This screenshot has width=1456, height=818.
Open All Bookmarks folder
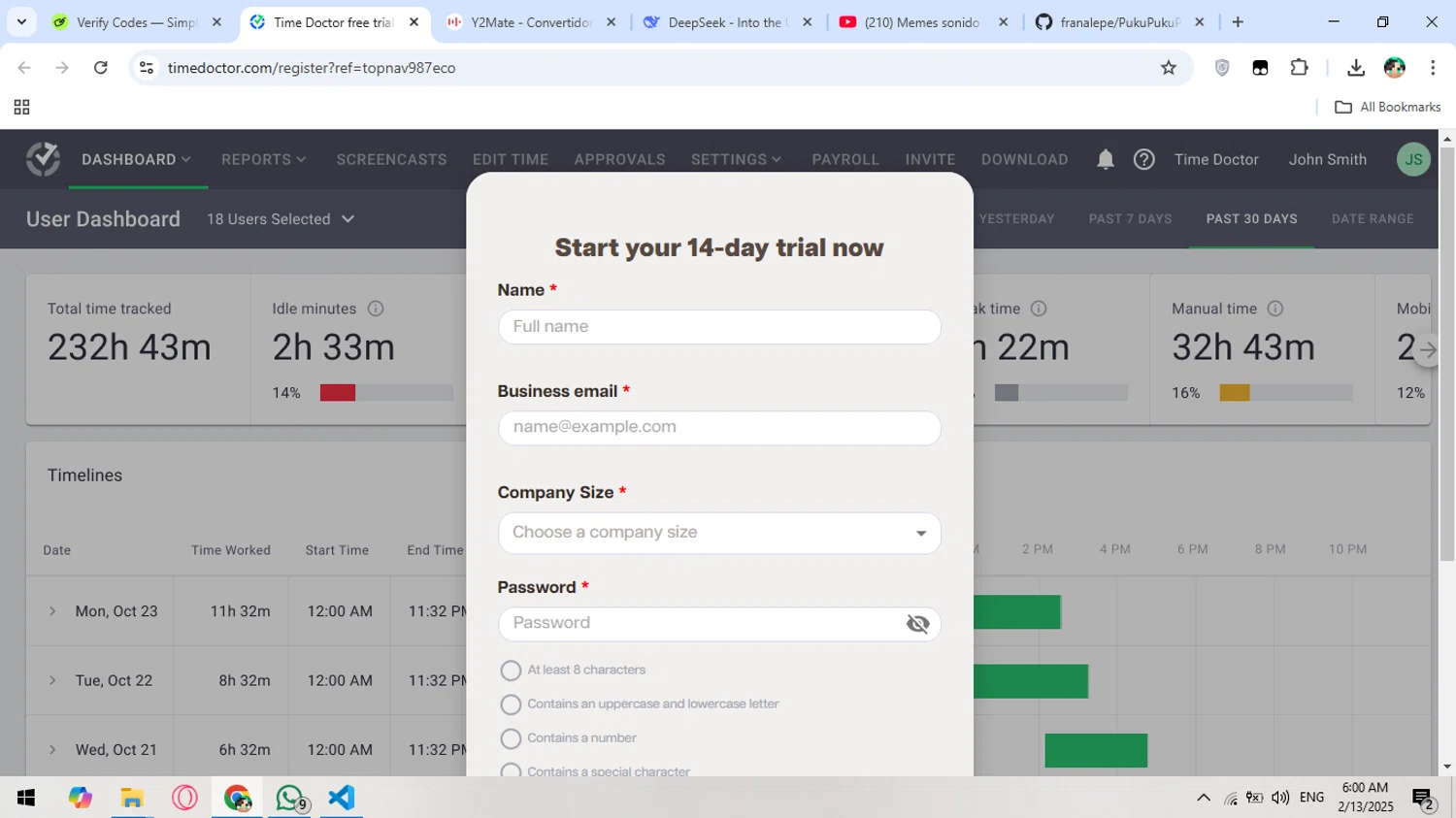(x=1388, y=107)
